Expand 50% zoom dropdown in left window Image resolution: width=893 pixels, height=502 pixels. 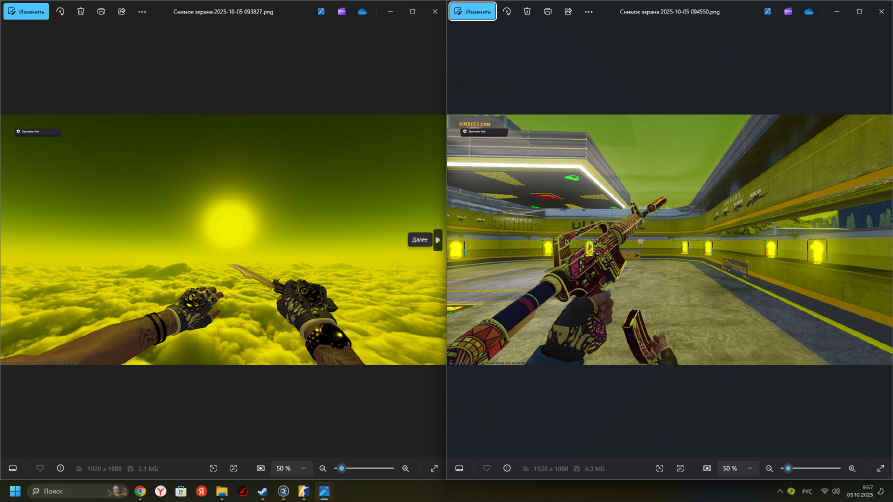(304, 468)
